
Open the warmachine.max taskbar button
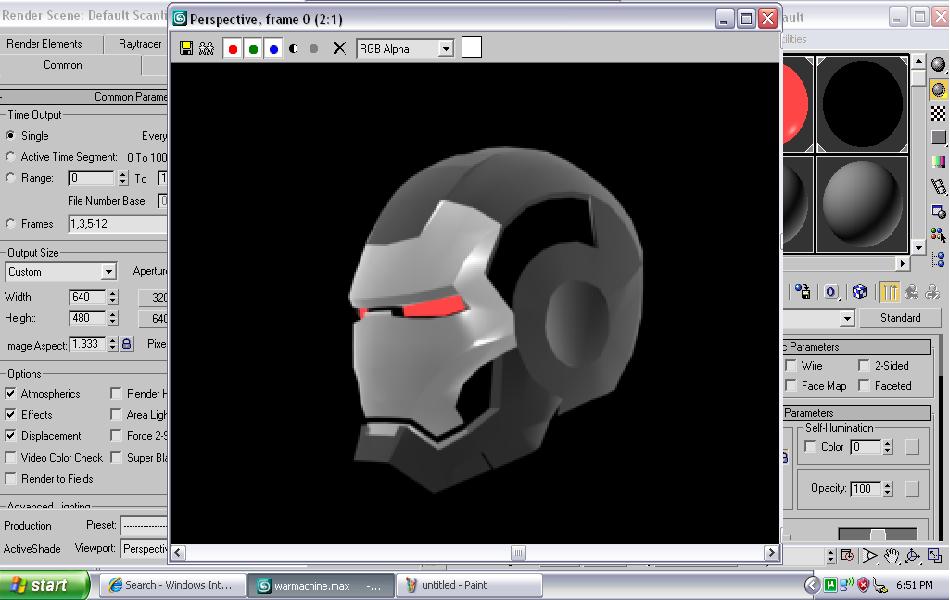pos(321,585)
